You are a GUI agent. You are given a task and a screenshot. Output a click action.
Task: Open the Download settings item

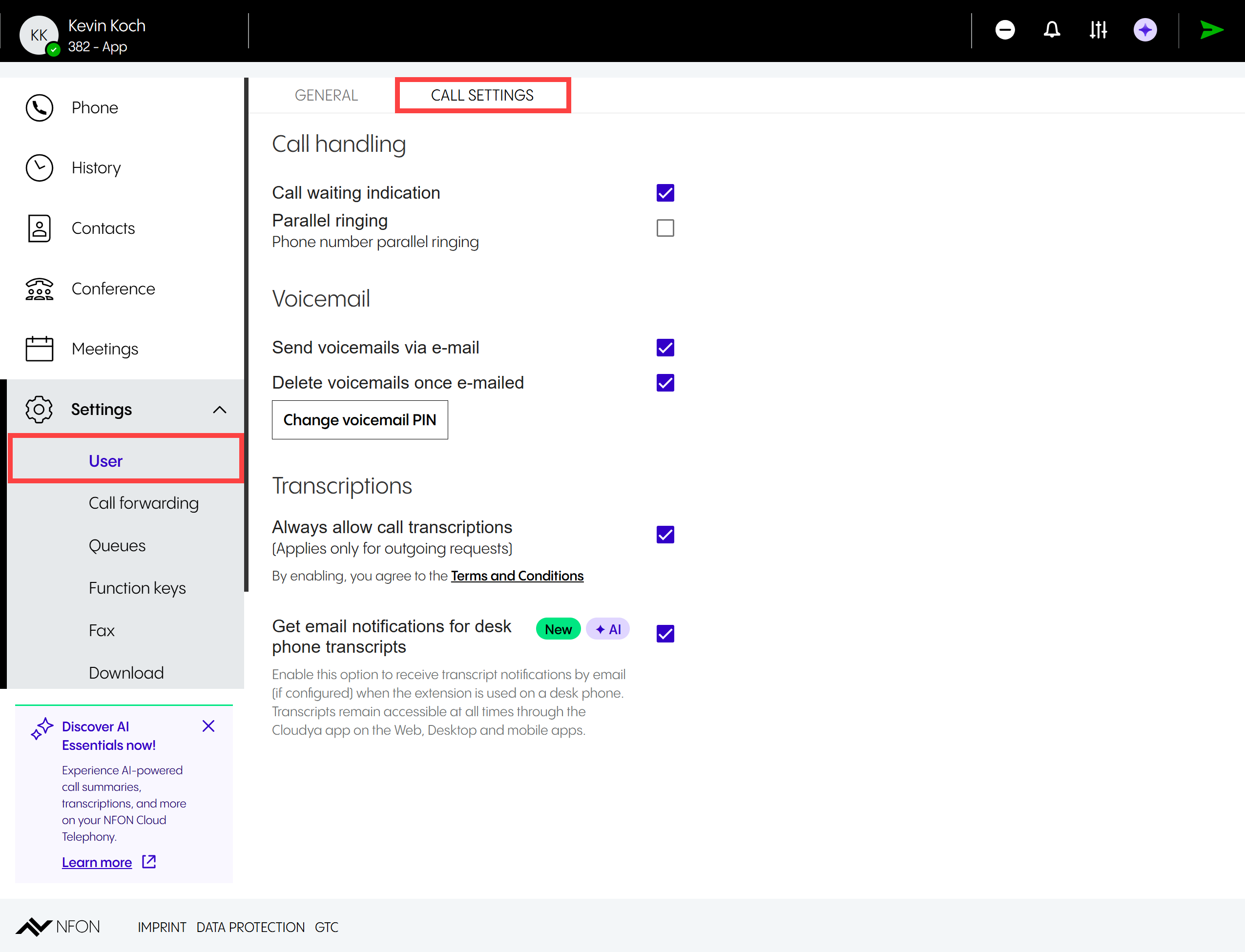126,673
